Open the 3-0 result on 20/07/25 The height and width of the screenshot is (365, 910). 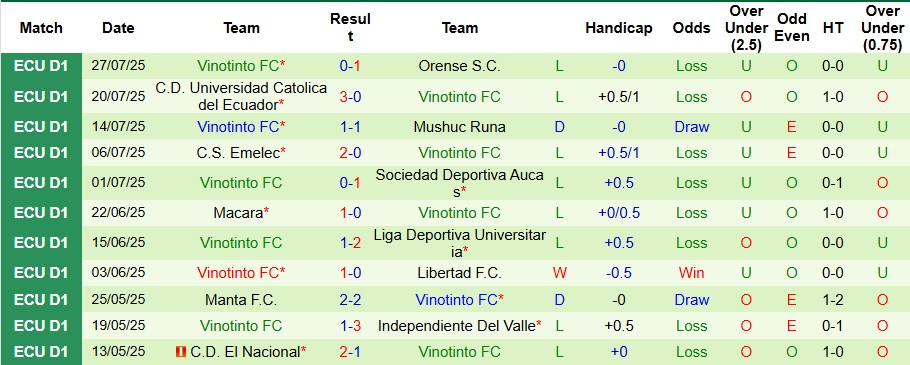[x=350, y=96]
